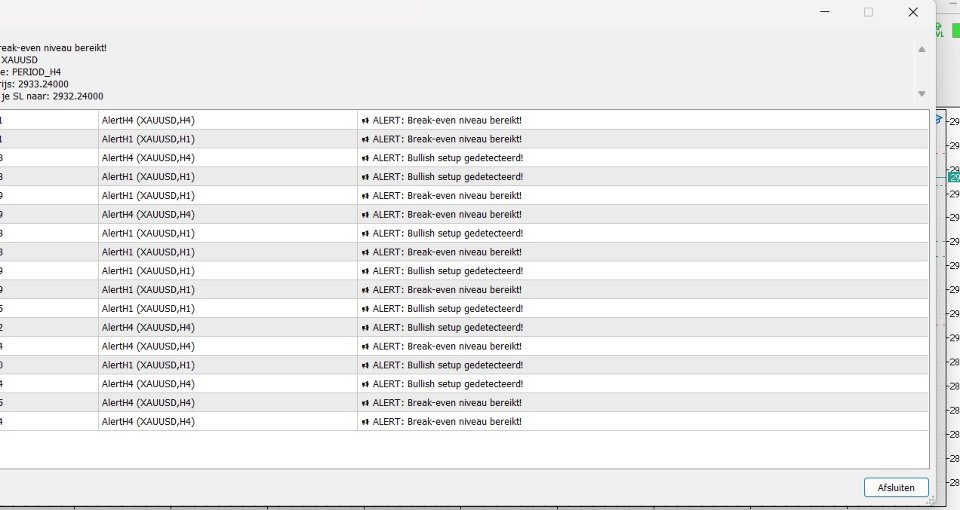The width and height of the screenshot is (960, 510).
Task: Click megaphone icon in the bottom alert row
Action: click(366, 422)
